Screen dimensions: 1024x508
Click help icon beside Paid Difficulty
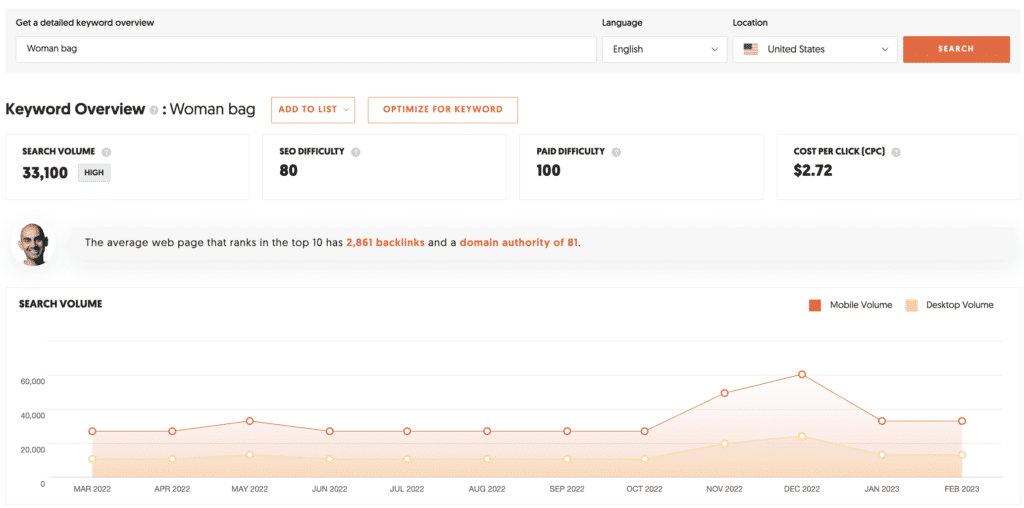click(x=616, y=152)
